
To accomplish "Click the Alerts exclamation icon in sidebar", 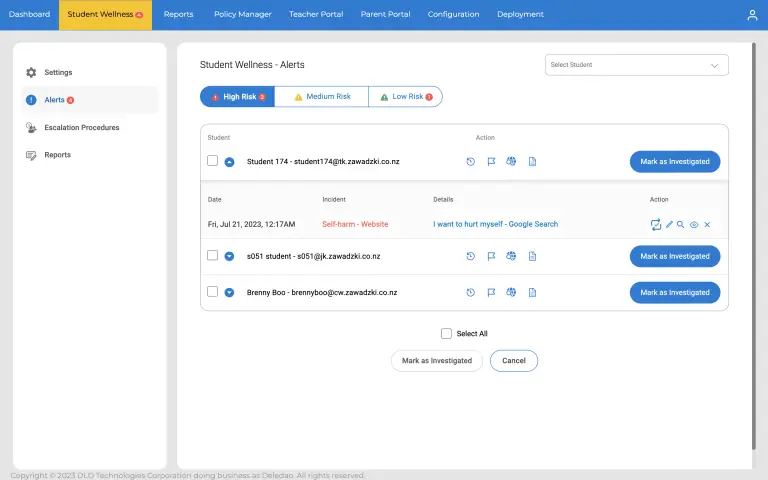I will click(x=31, y=100).
